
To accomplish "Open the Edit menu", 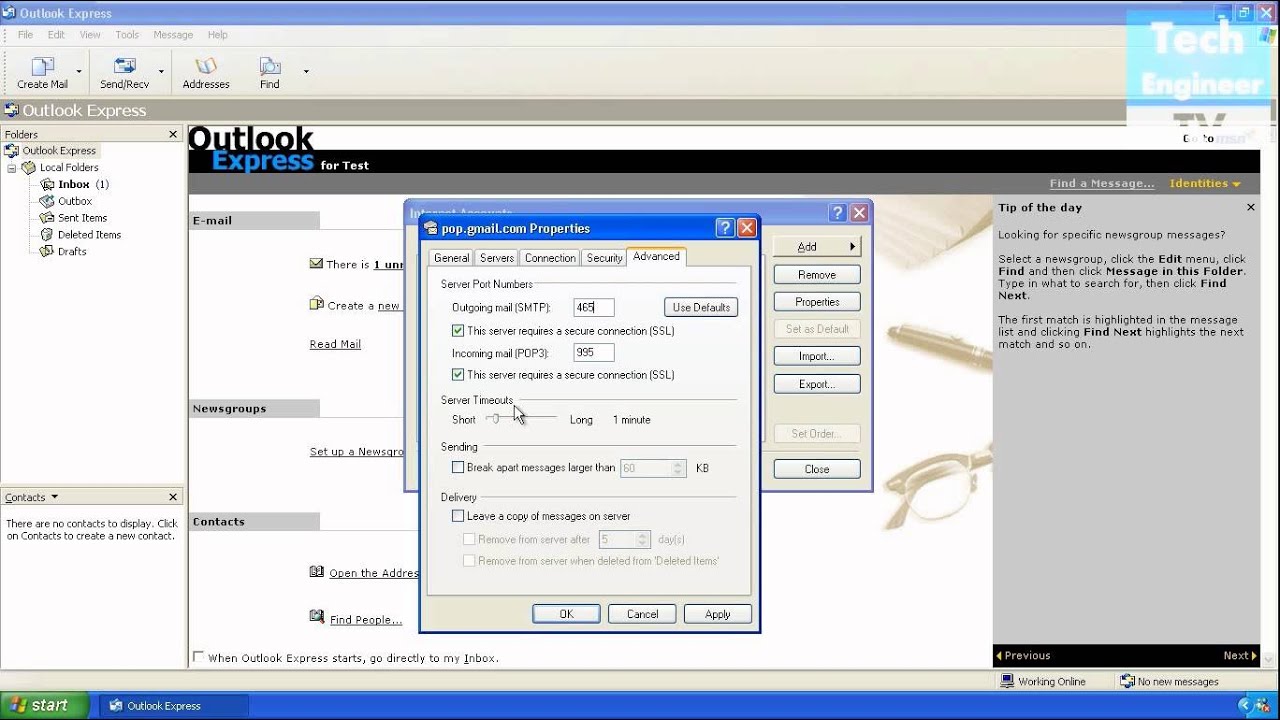I will 56,34.
